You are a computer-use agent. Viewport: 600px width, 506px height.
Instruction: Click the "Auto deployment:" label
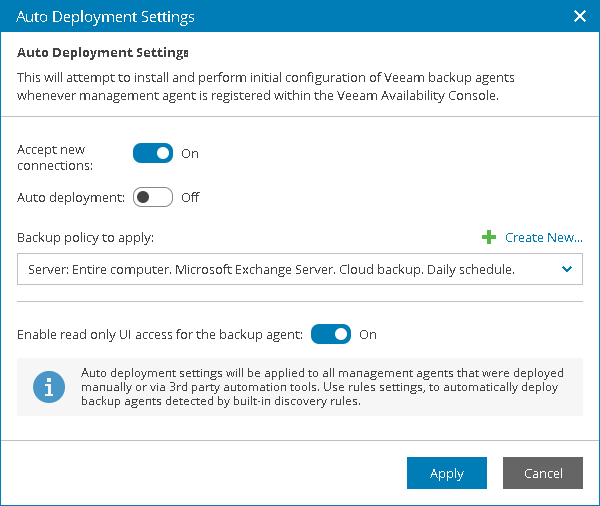click(x=70, y=197)
